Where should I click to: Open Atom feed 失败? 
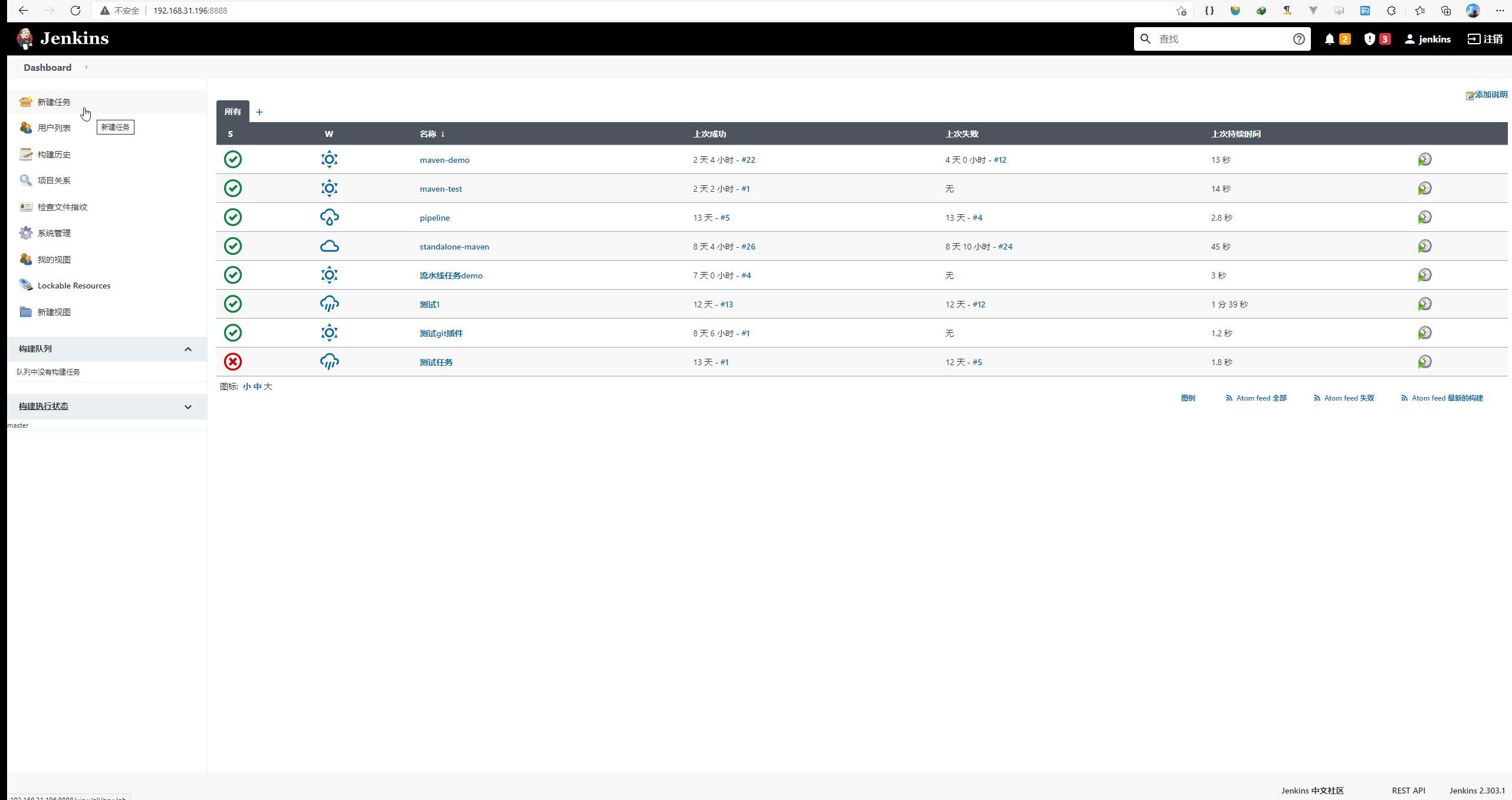[1344, 398]
